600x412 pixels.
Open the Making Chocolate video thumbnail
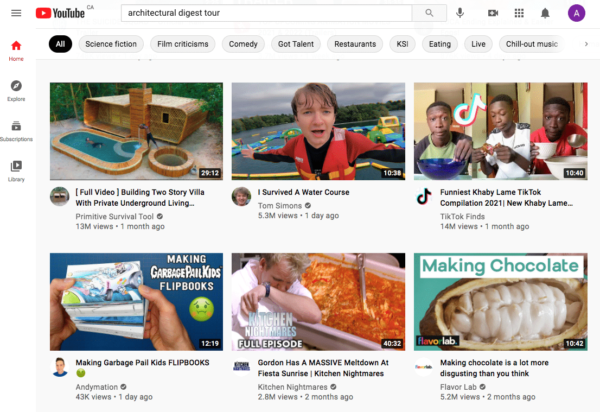click(x=501, y=302)
